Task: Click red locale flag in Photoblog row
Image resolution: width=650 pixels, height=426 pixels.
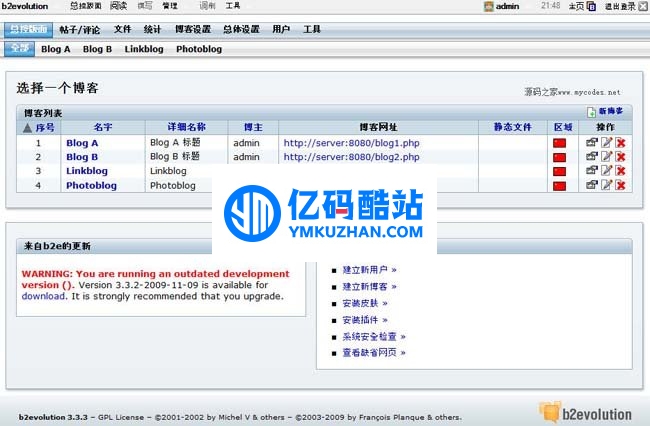Action: click(x=559, y=186)
